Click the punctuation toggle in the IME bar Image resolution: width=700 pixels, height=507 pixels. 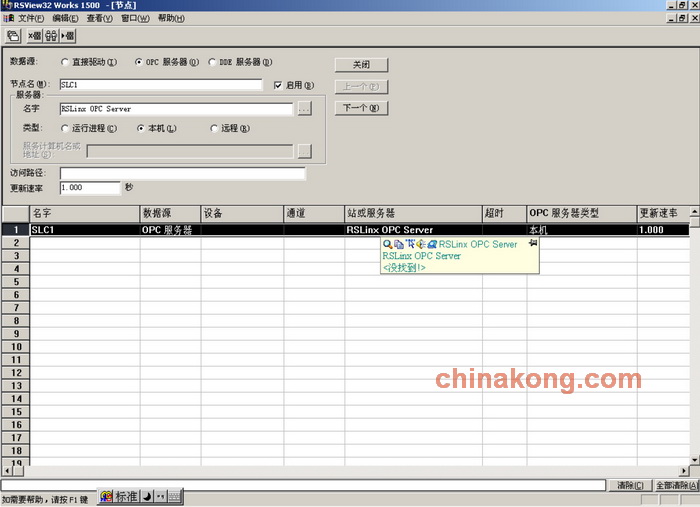pyautogui.click(x=161, y=496)
